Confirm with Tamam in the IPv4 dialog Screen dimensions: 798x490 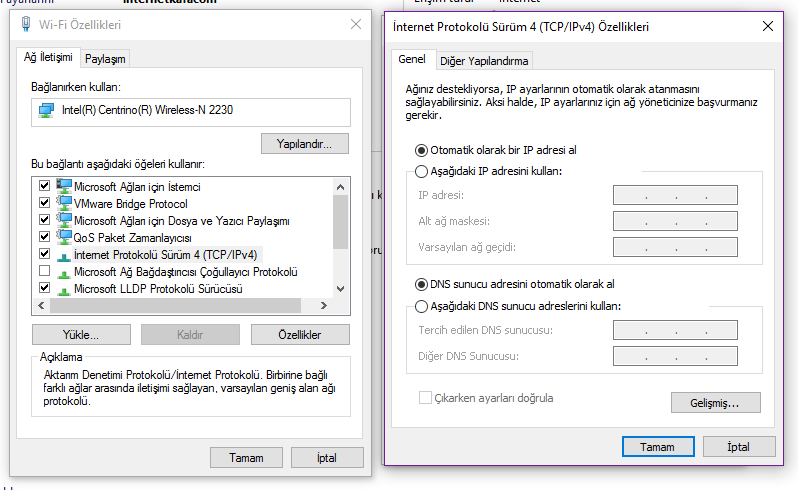[658, 447]
